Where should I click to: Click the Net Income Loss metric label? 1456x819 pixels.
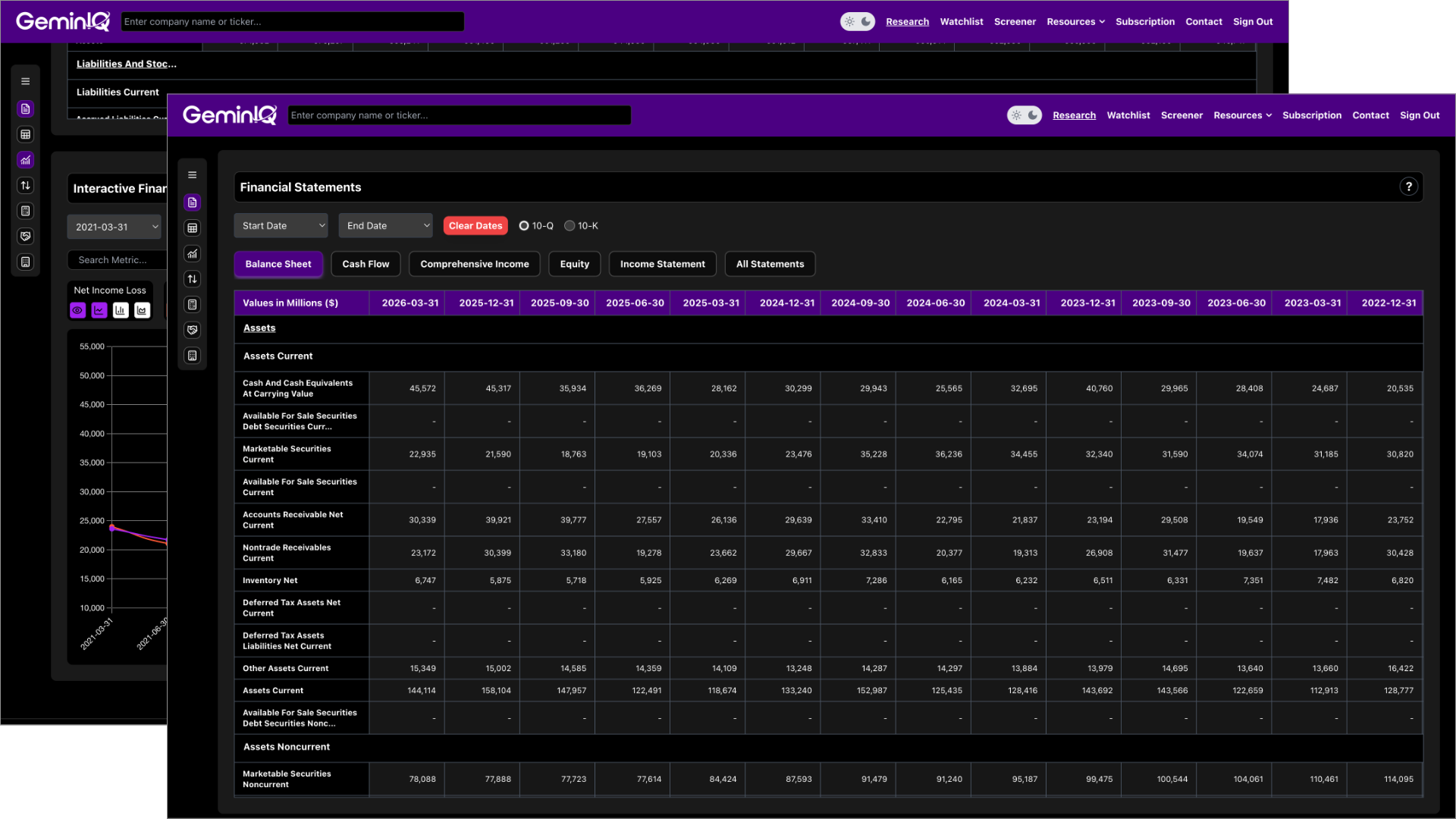click(x=110, y=290)
